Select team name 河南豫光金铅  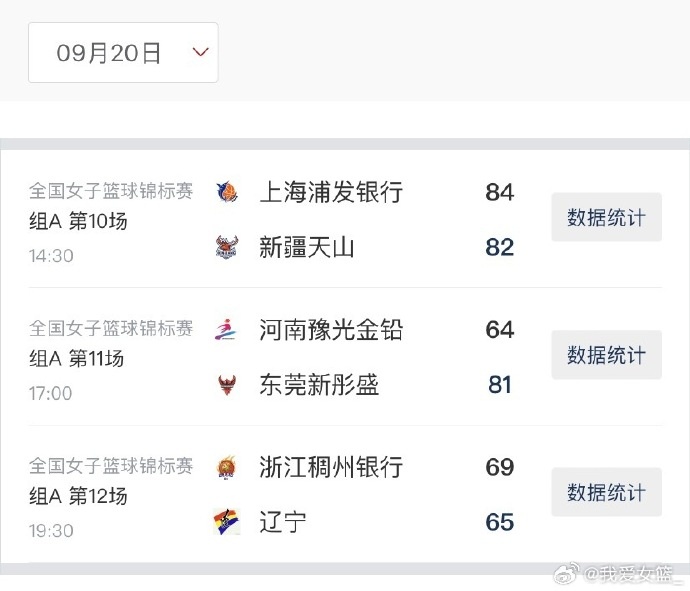click(x=331, y=330)
